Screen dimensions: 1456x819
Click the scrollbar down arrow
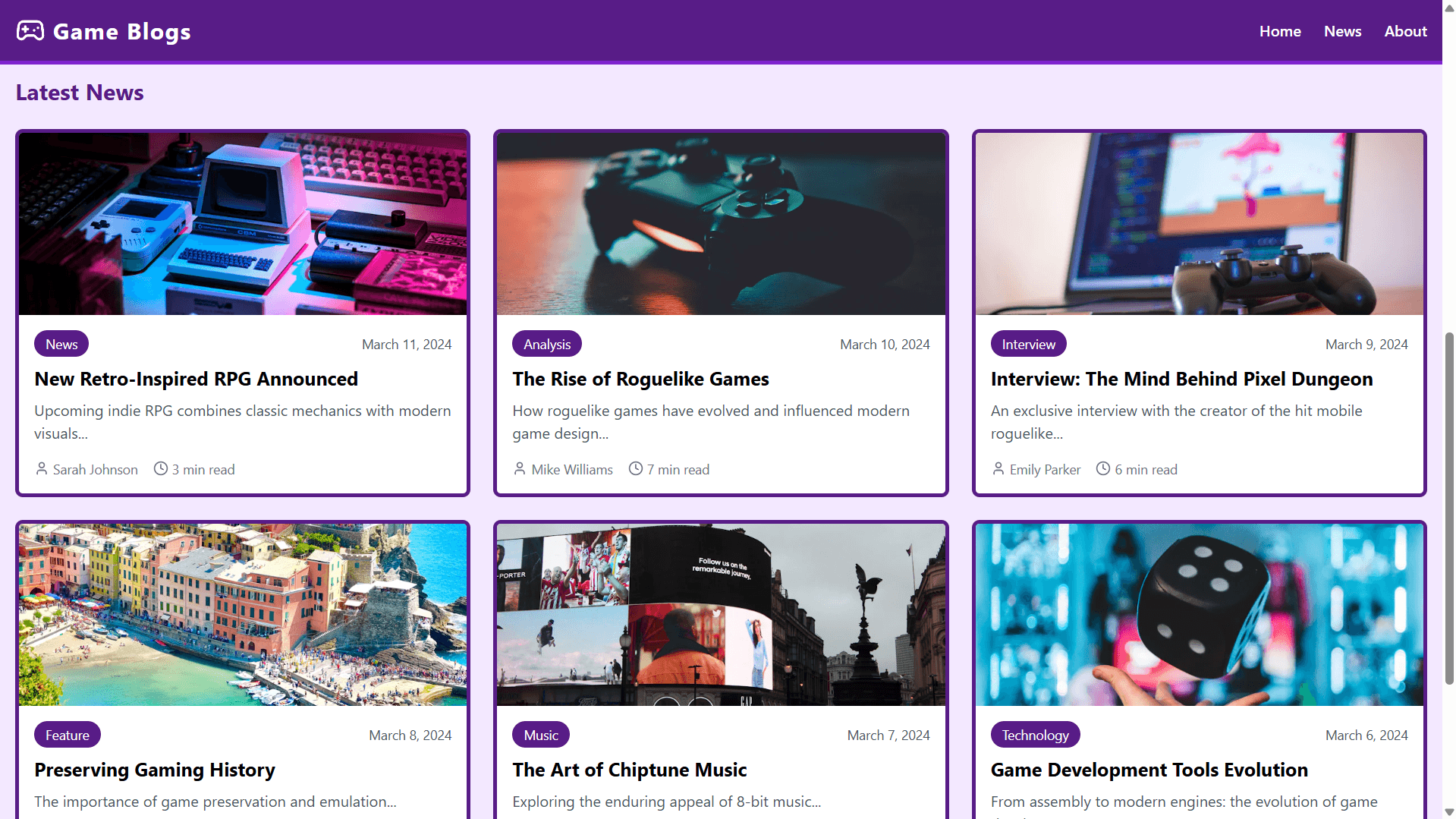[x=1449, y=811]
